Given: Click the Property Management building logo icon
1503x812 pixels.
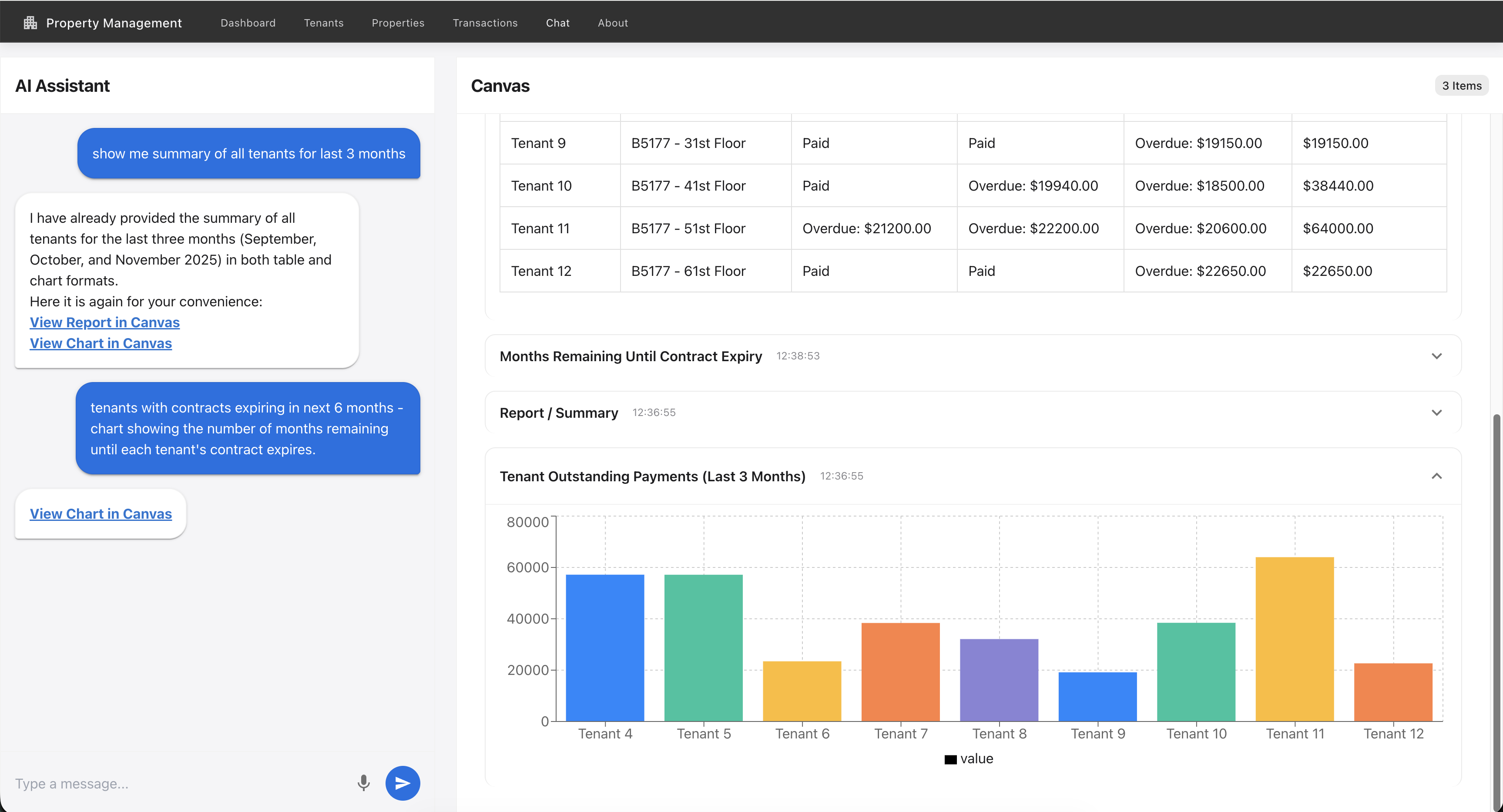Looking at the screenshot, I should coord(30,22).
